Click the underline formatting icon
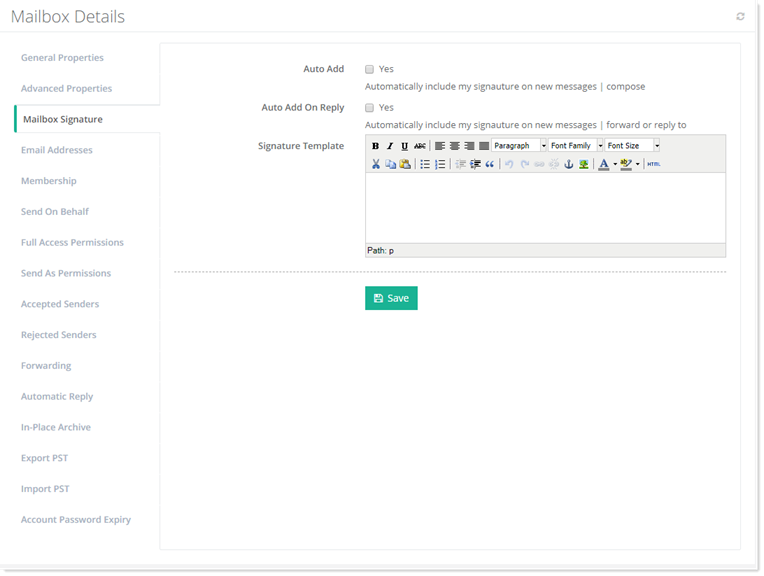764x576 pixels. 405,146
